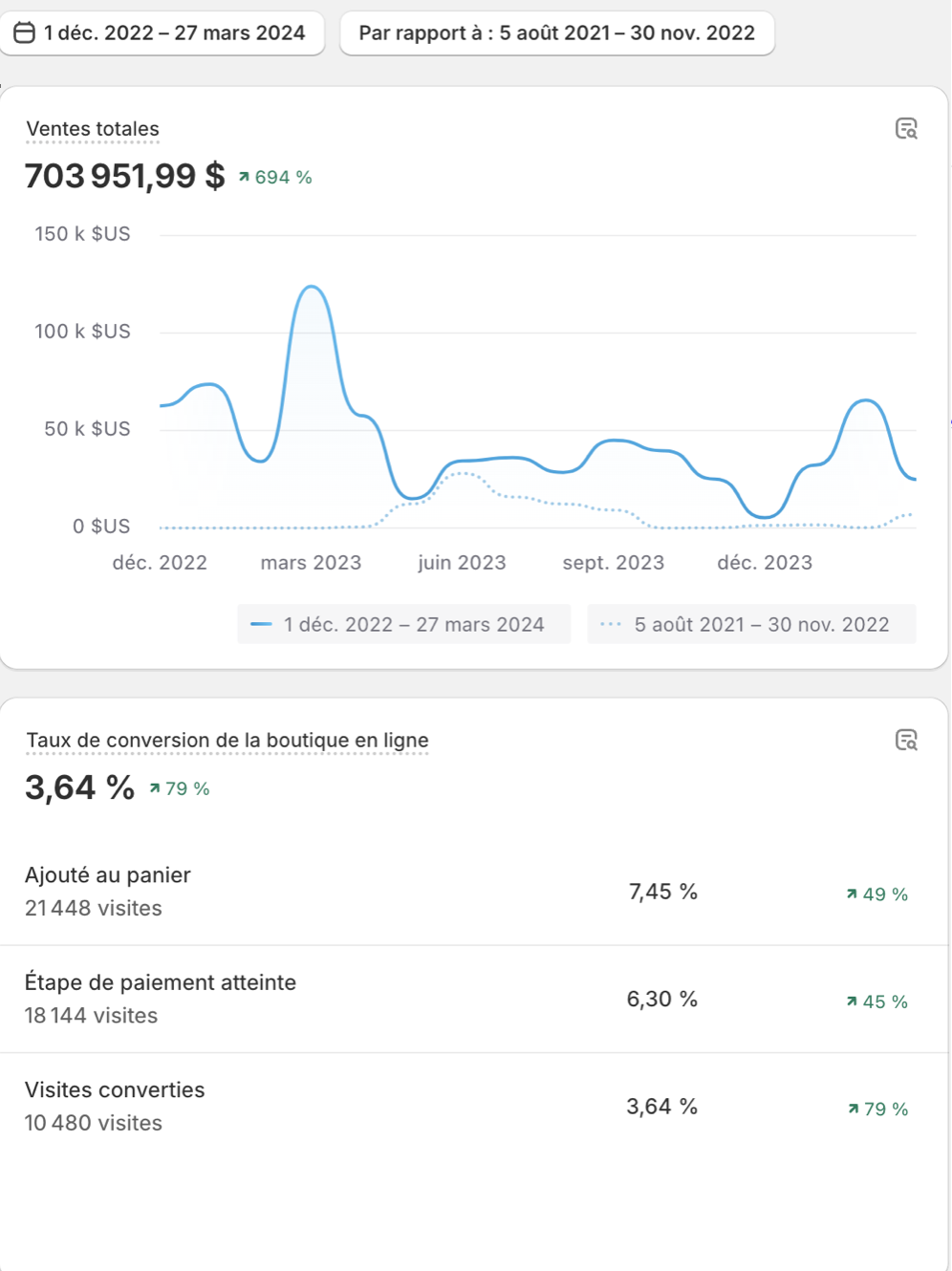Click the dotted line legend swatch
Screen dimensions: 952x1271
pos(611,625)
